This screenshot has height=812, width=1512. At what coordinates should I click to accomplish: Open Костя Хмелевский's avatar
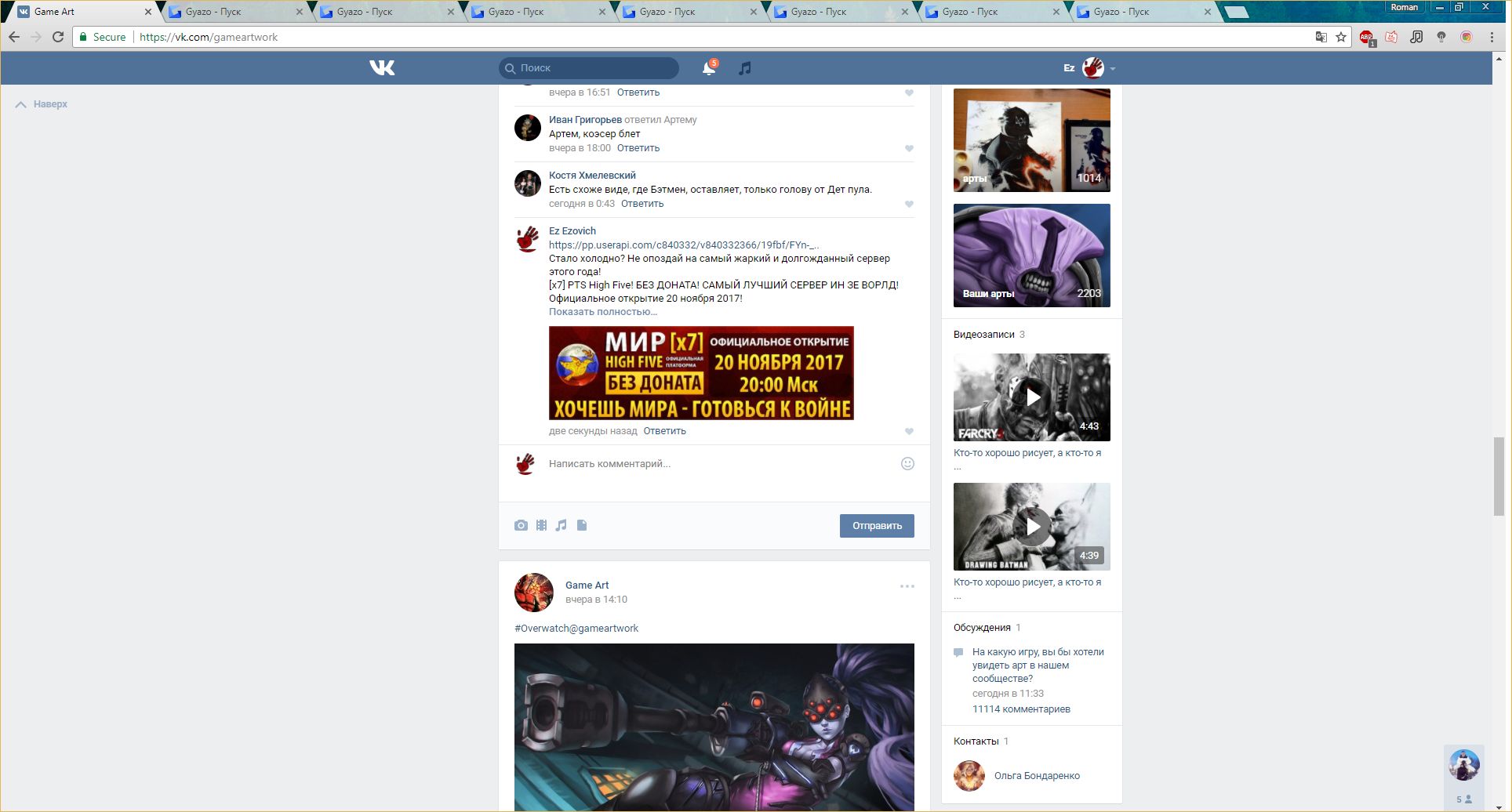(x=528, y=183)
